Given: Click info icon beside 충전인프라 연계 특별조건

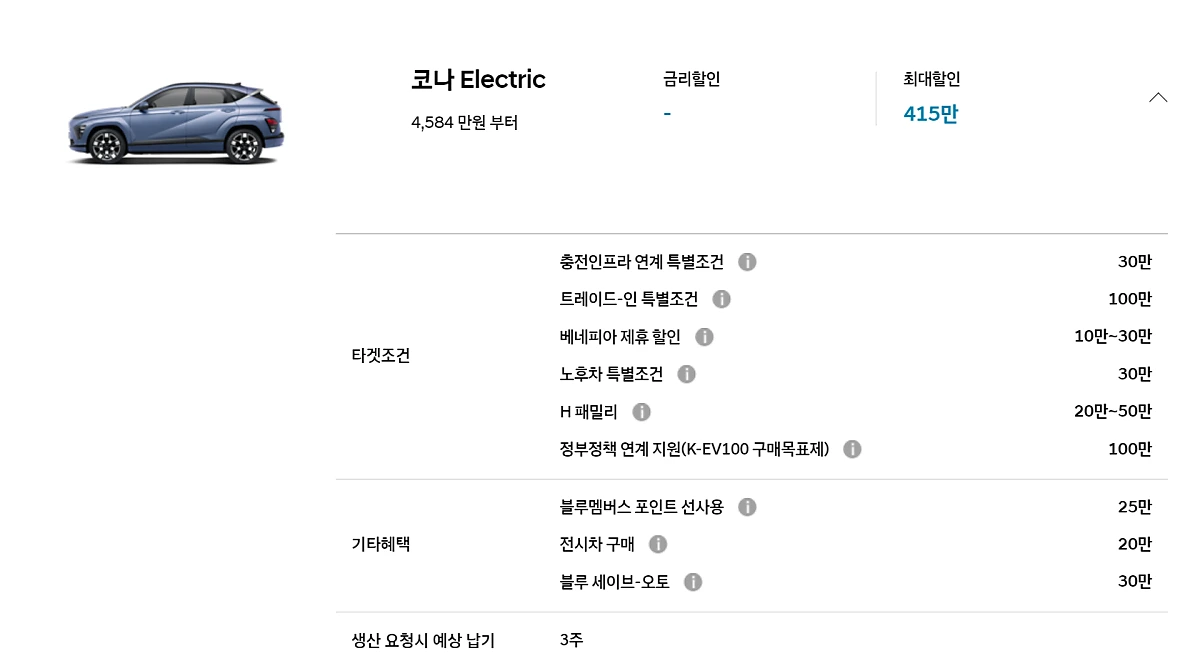Looking at the screenshot, I should tap(747, 262).
